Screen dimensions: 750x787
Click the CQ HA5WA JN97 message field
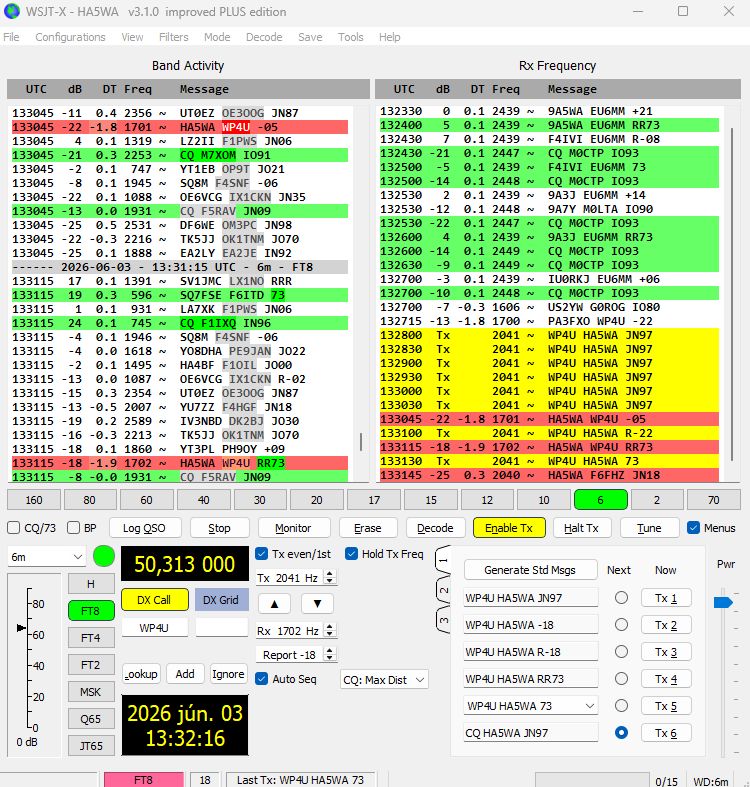click(531, 733)
